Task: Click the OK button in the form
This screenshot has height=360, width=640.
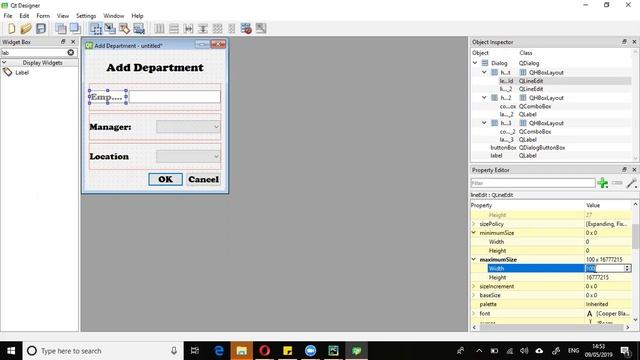Action: coord(165,179)
